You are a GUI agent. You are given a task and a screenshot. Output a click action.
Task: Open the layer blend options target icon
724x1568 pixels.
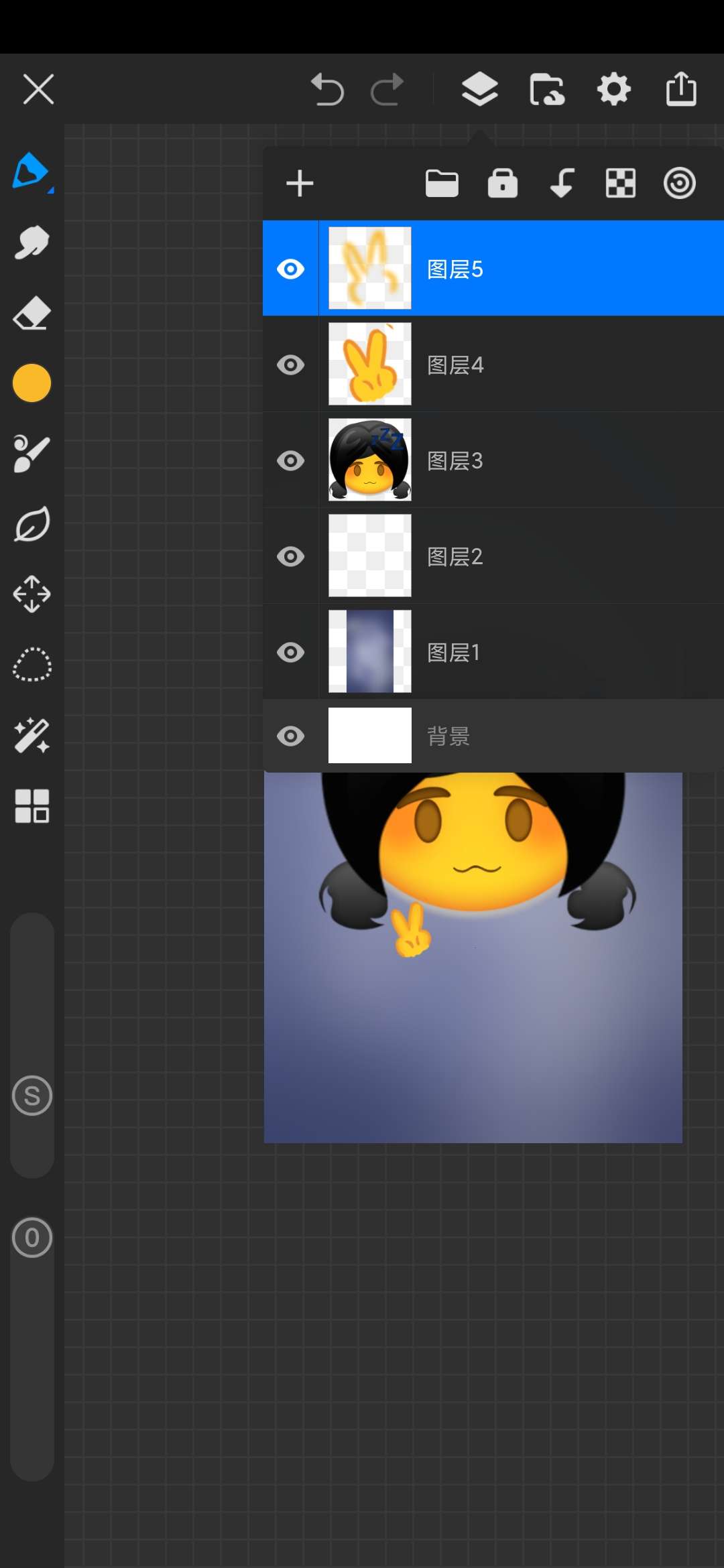click(680, 184)
